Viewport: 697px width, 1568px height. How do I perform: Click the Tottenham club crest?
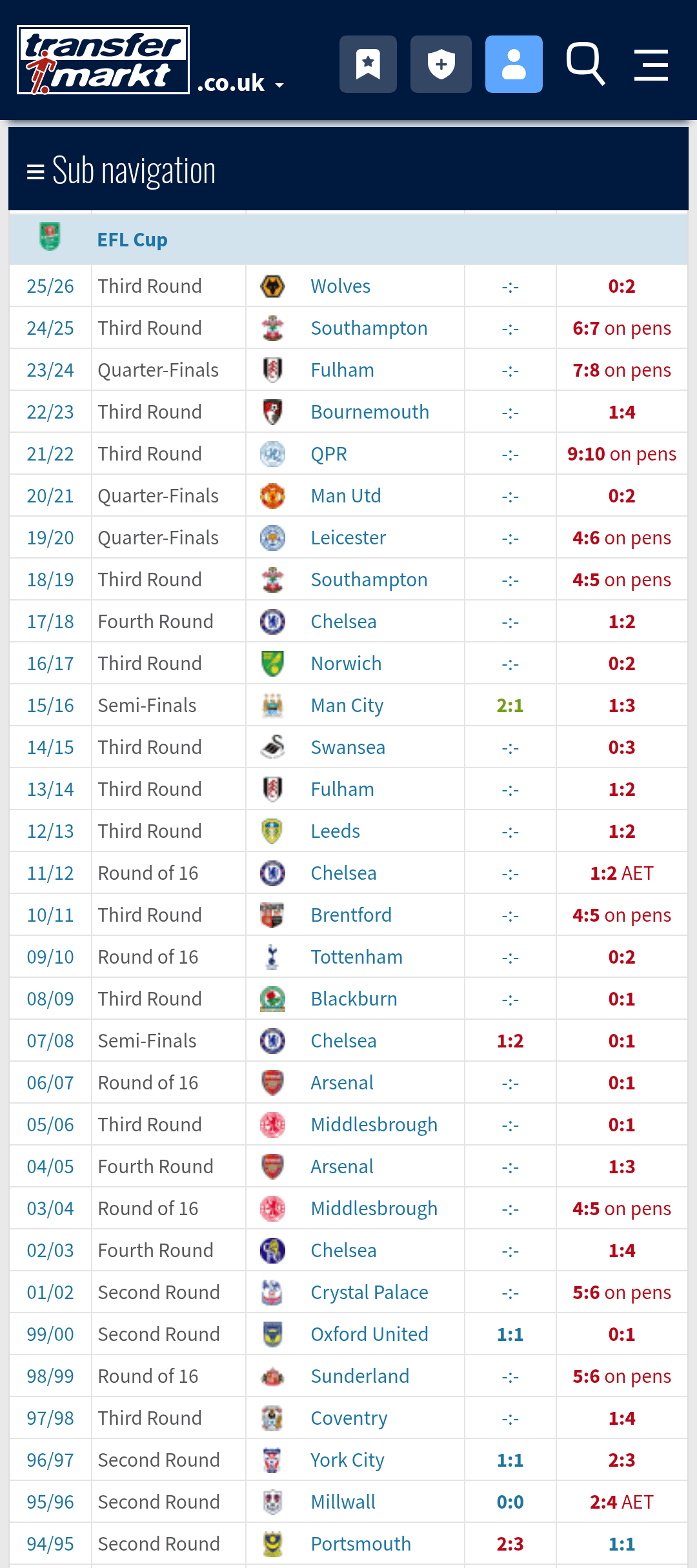click(272, 957)
